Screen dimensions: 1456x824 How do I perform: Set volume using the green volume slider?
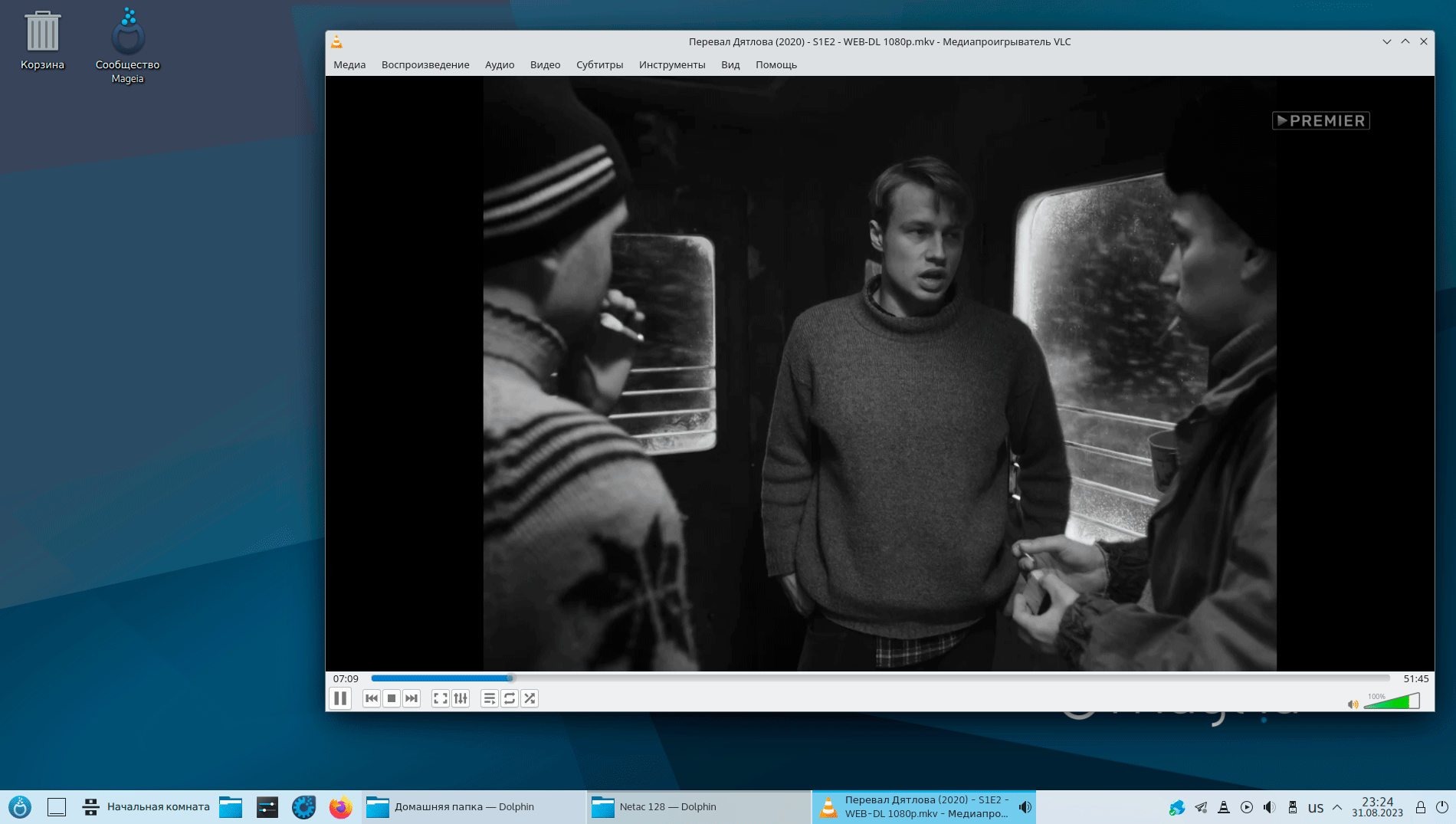coord(1391,702)
